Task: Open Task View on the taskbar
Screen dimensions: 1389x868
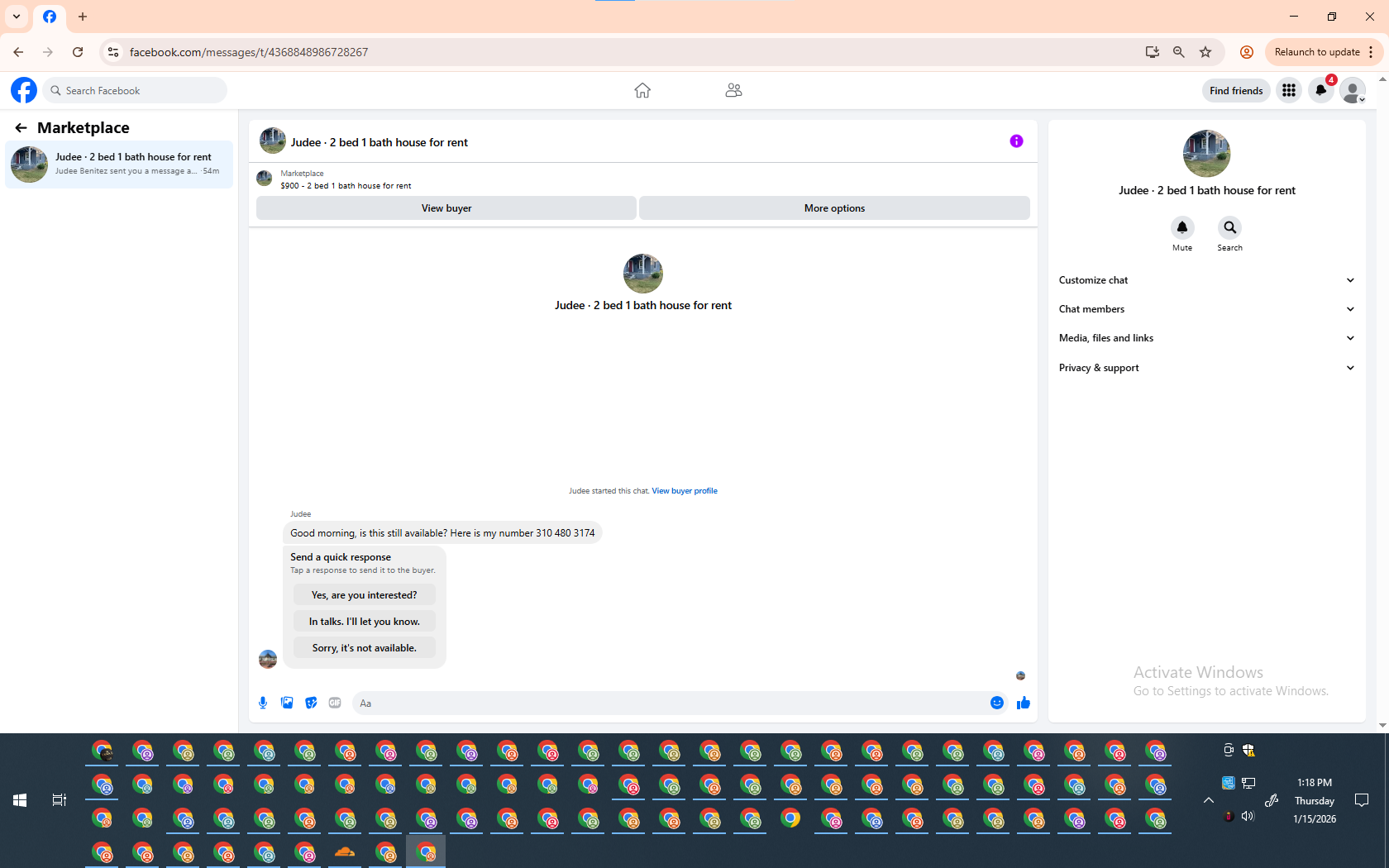Action: tap(60, 800)
